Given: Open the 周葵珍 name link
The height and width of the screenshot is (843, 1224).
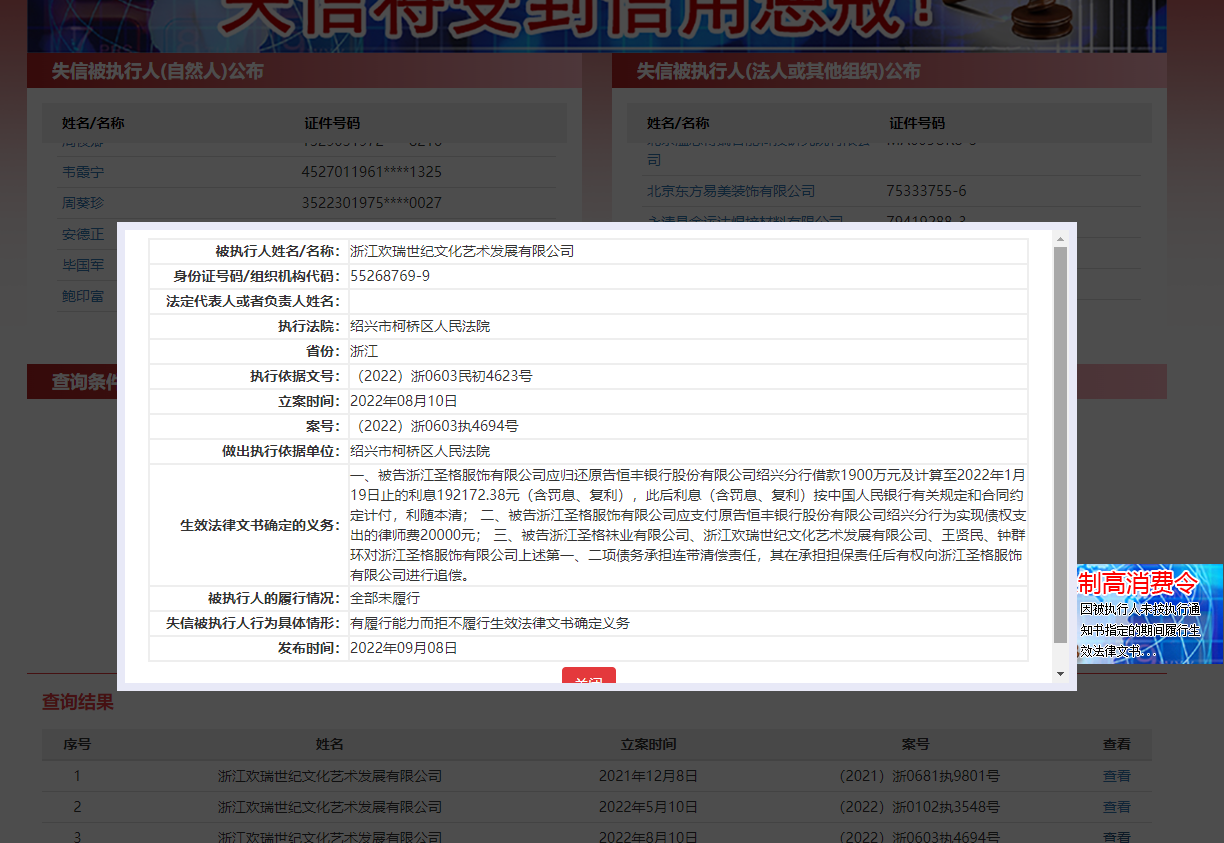Looking at the screenshot, I should tap(83, 203).
